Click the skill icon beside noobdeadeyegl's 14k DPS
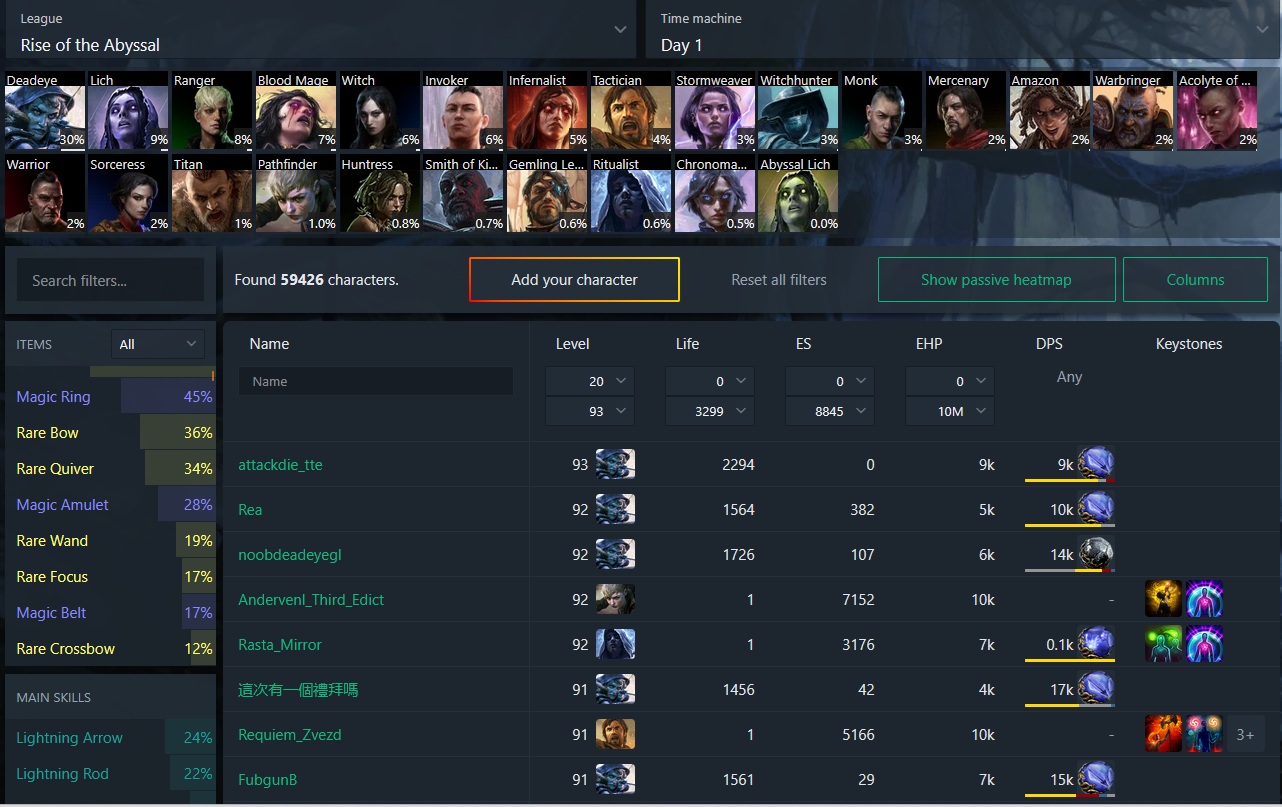Screen dimensions: 1282x807 click(x=1096, y=554)
